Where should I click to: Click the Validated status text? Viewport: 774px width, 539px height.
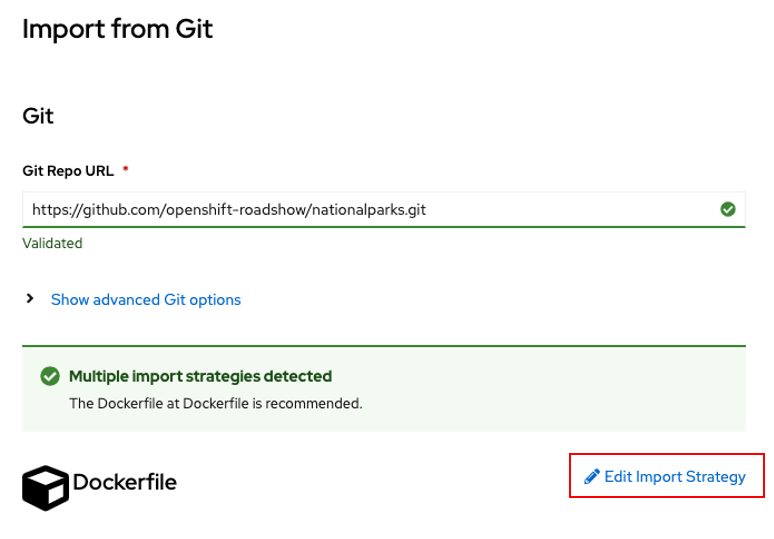52,243
